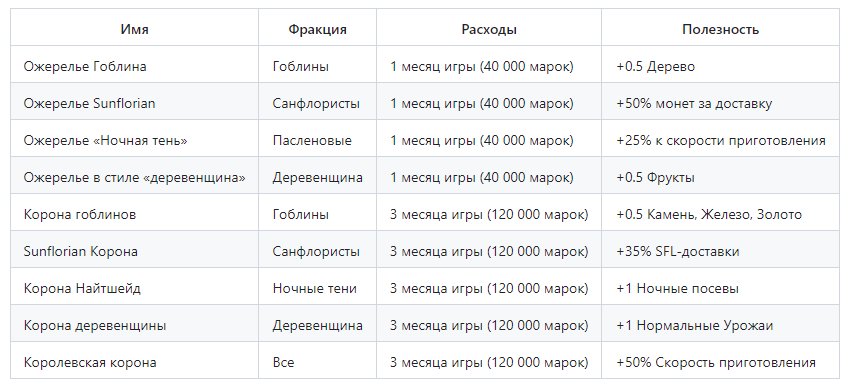This screenshot has width=854, height=387.
Task: Click Ожерелье в стиле «деревенщина» cell
Action: coord(134,177)
